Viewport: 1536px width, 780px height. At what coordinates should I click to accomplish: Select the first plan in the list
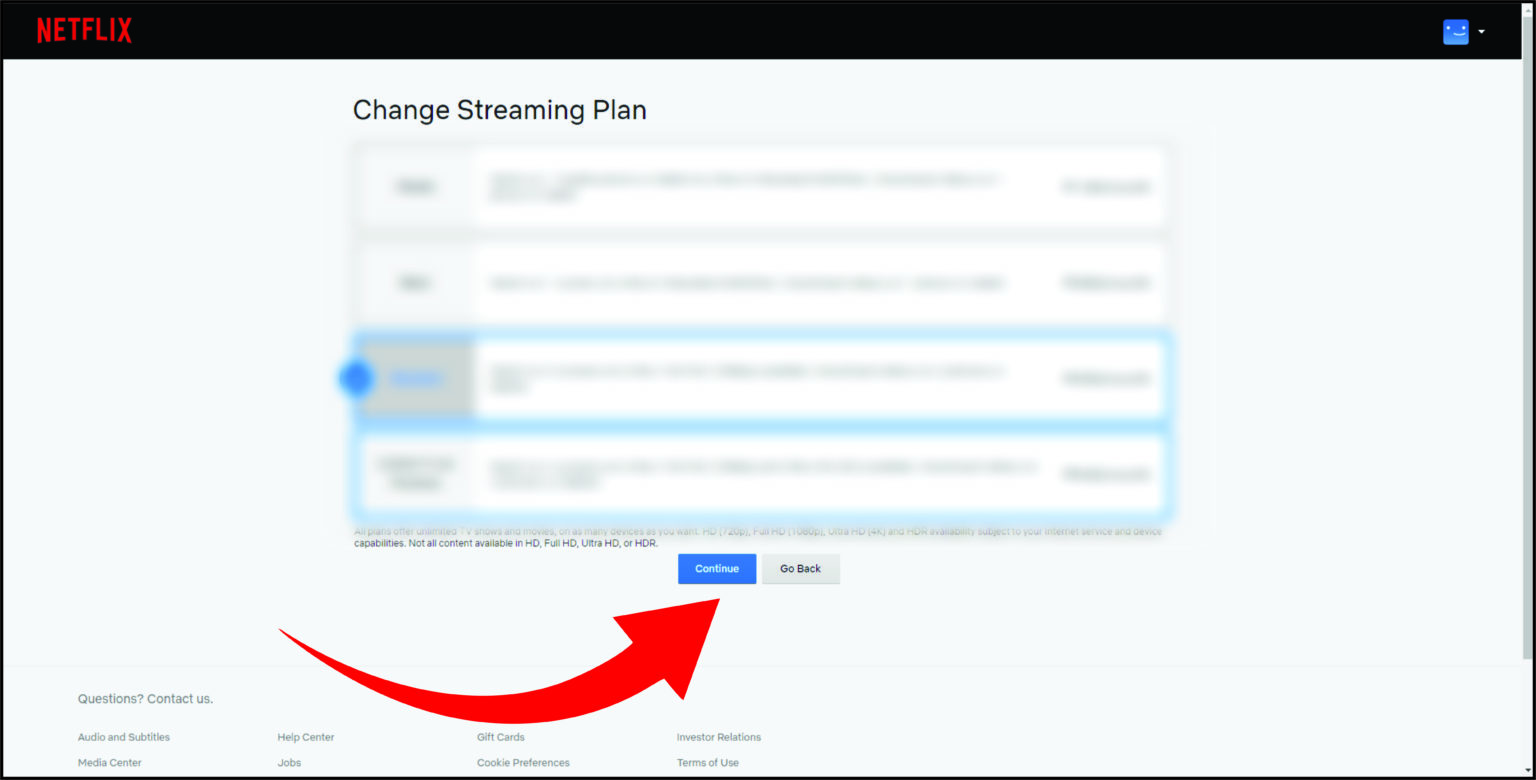tap(414, 186)
